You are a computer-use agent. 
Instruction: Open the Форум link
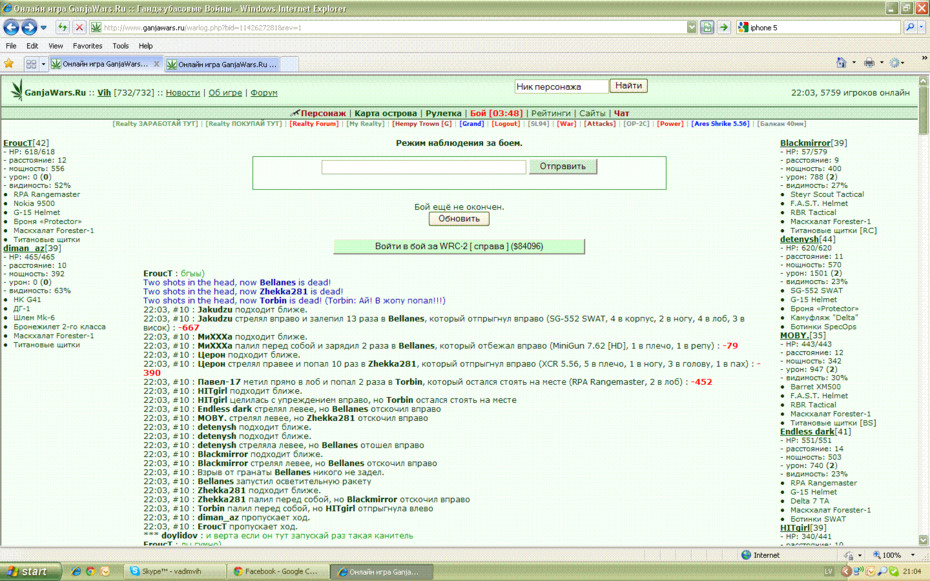click(264, 92)
